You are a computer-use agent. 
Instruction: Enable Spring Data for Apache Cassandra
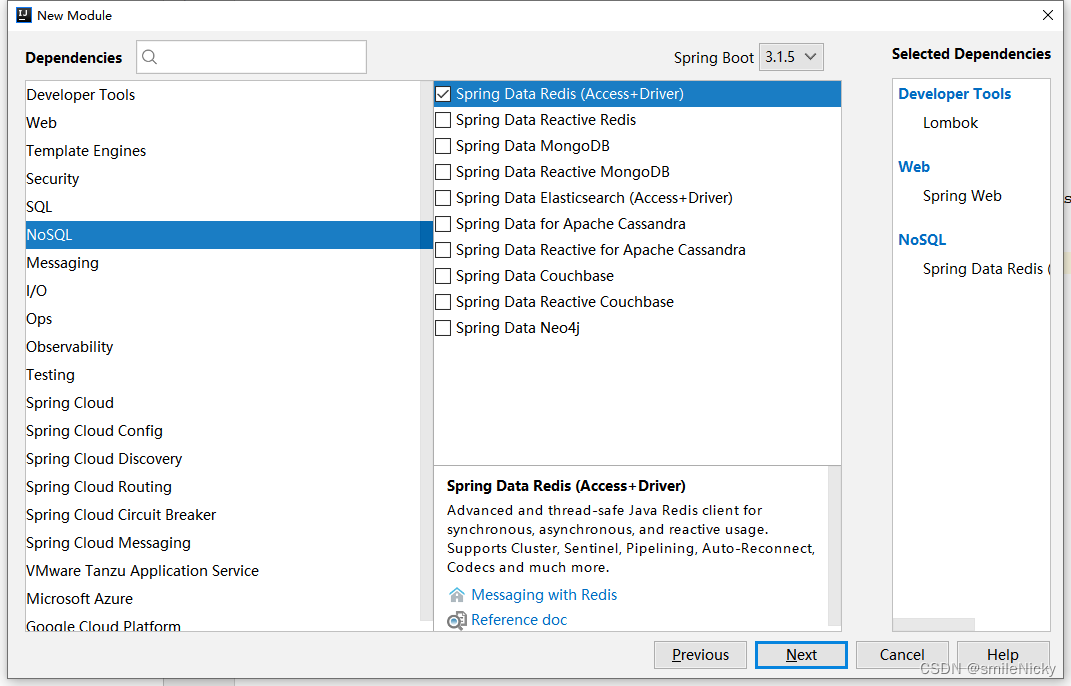coord(443,224)
